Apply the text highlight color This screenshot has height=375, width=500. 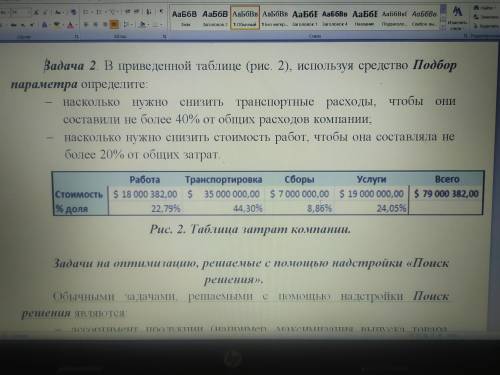click(x=56, y=24)
